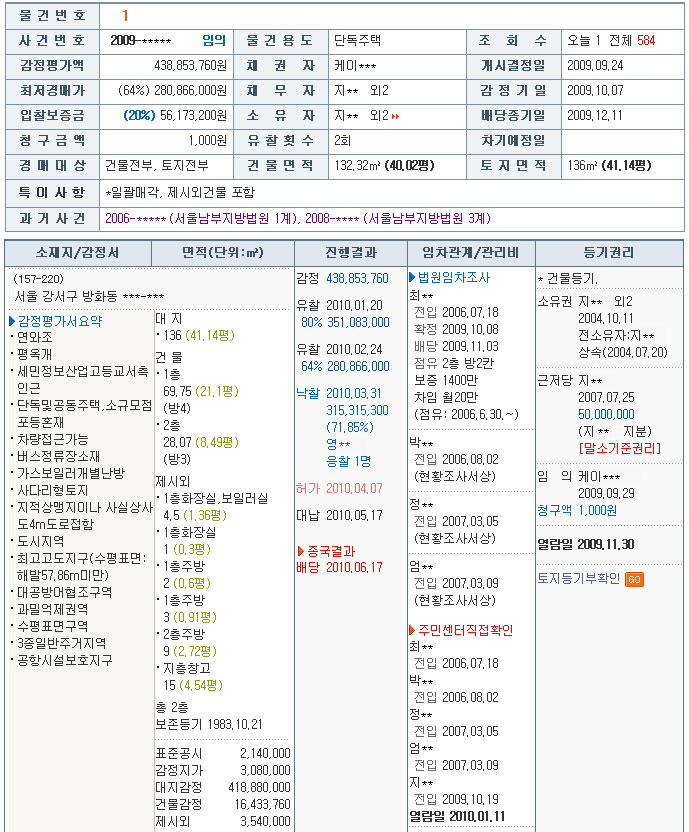
Task: Click the 면적(단위:㎡) column header
Action: point(223,253)
